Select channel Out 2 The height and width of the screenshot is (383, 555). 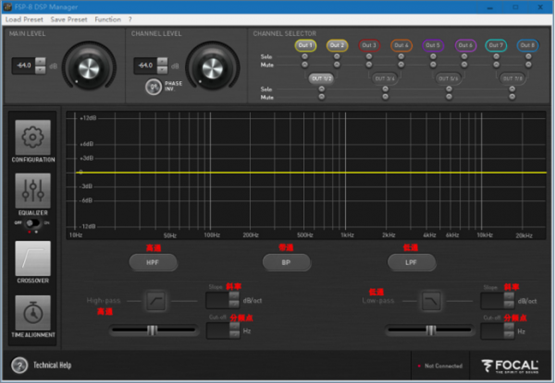click(337, 45)
